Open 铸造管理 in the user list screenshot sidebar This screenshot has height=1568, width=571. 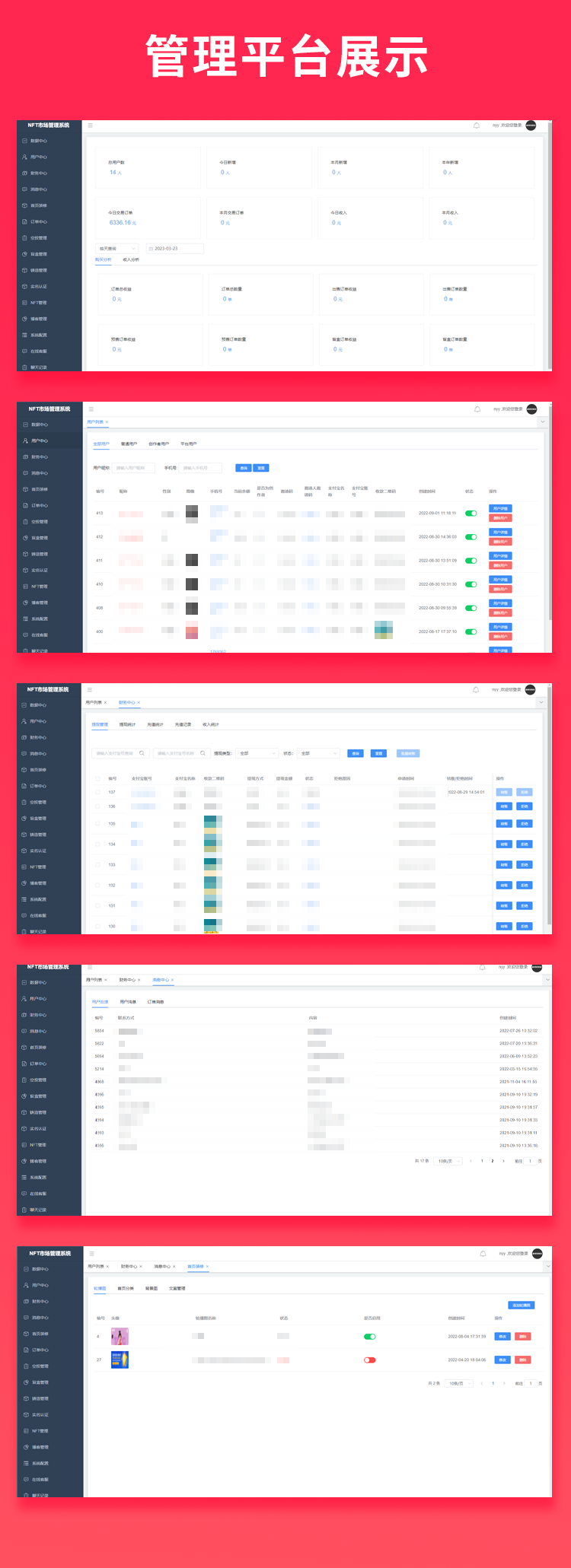pos(39,554)
